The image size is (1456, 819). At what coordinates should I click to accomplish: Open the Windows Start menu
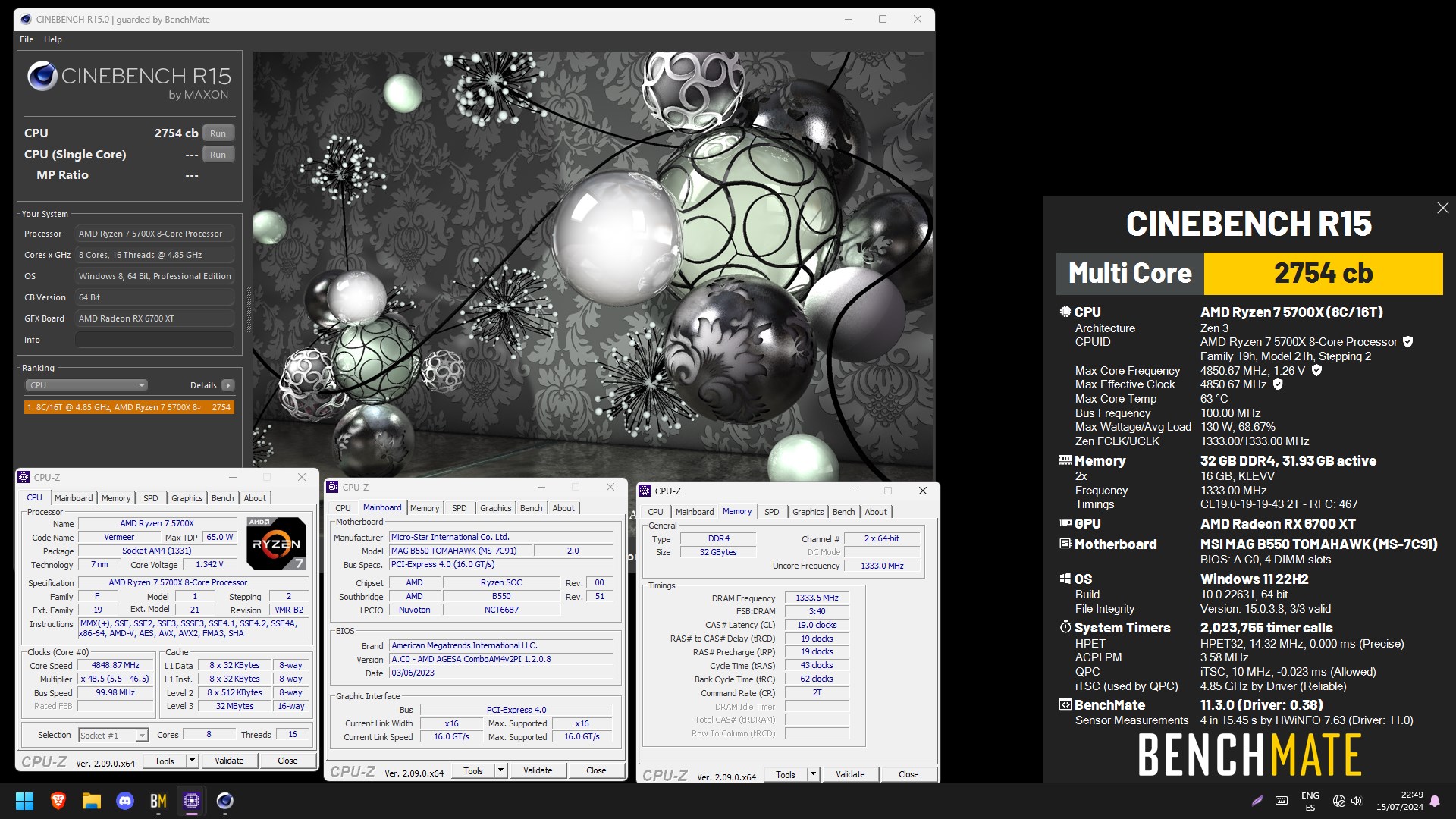24,801
